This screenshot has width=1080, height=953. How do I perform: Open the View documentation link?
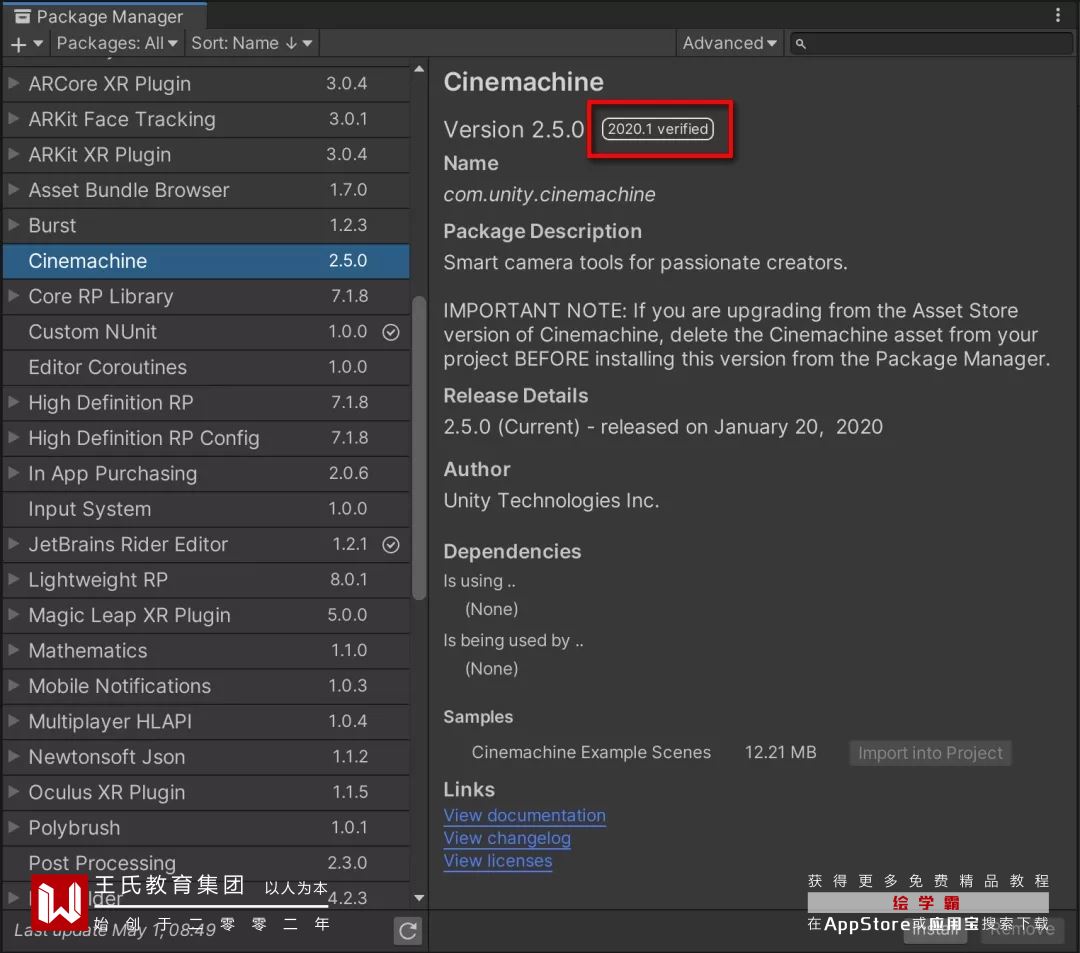click(524, 815)
